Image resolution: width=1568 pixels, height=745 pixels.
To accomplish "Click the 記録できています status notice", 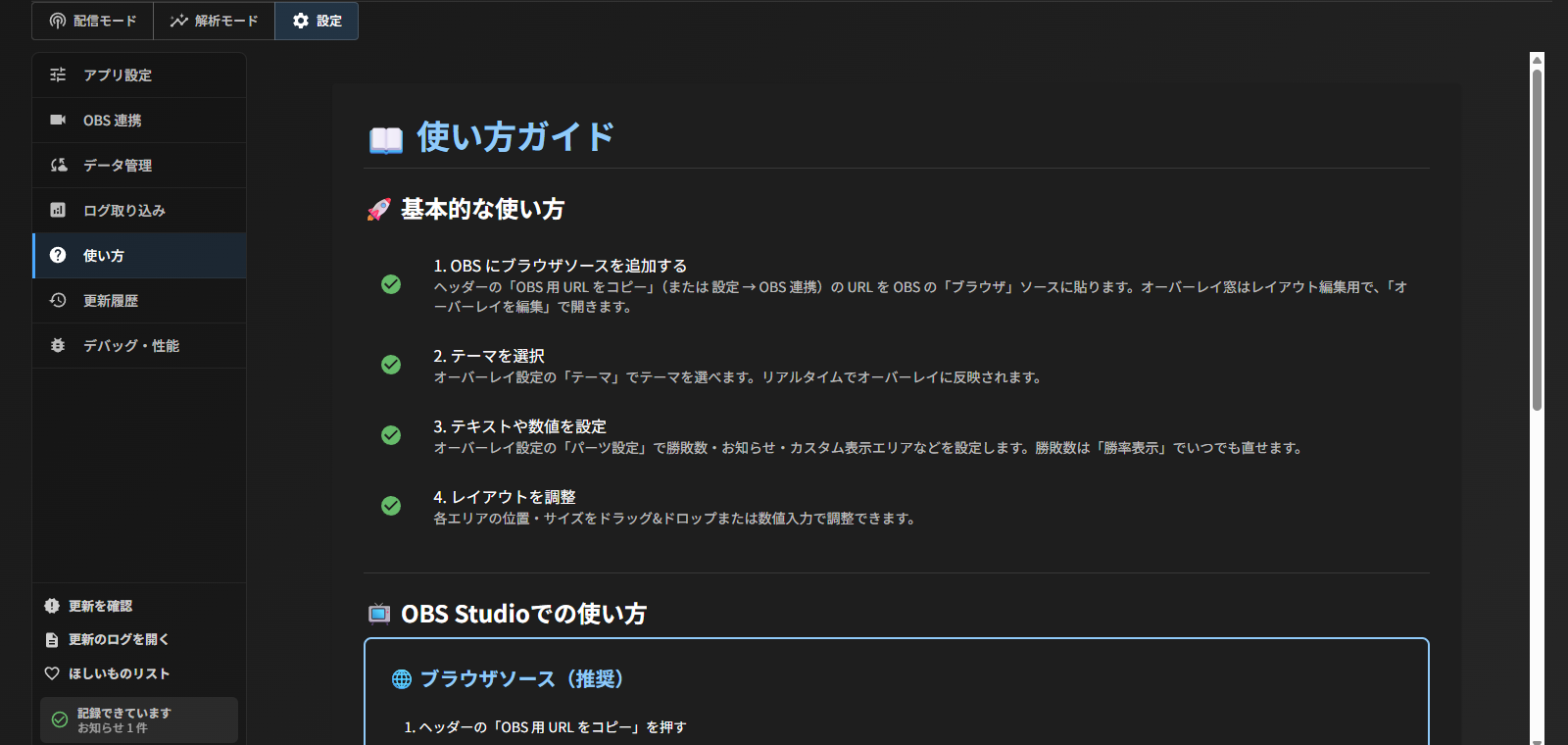I will [x=139, y=720].
